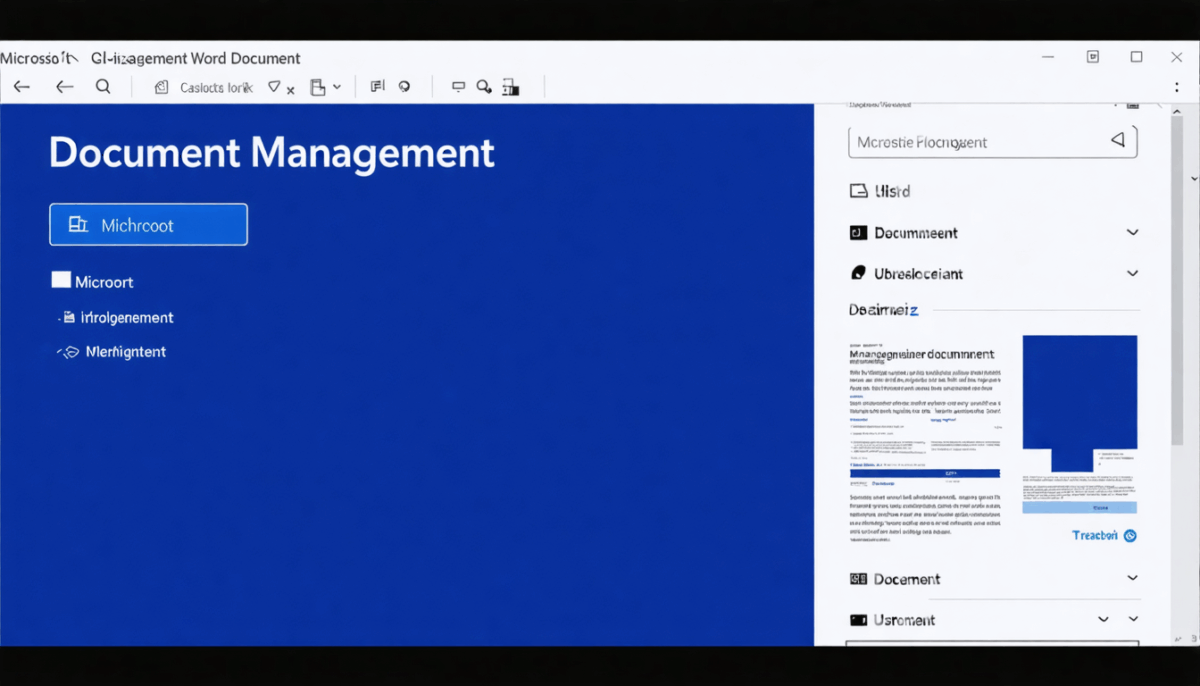
Task: Click the small icon at side panel header right
Action: pyautogui.click(x=1132, y=104)
